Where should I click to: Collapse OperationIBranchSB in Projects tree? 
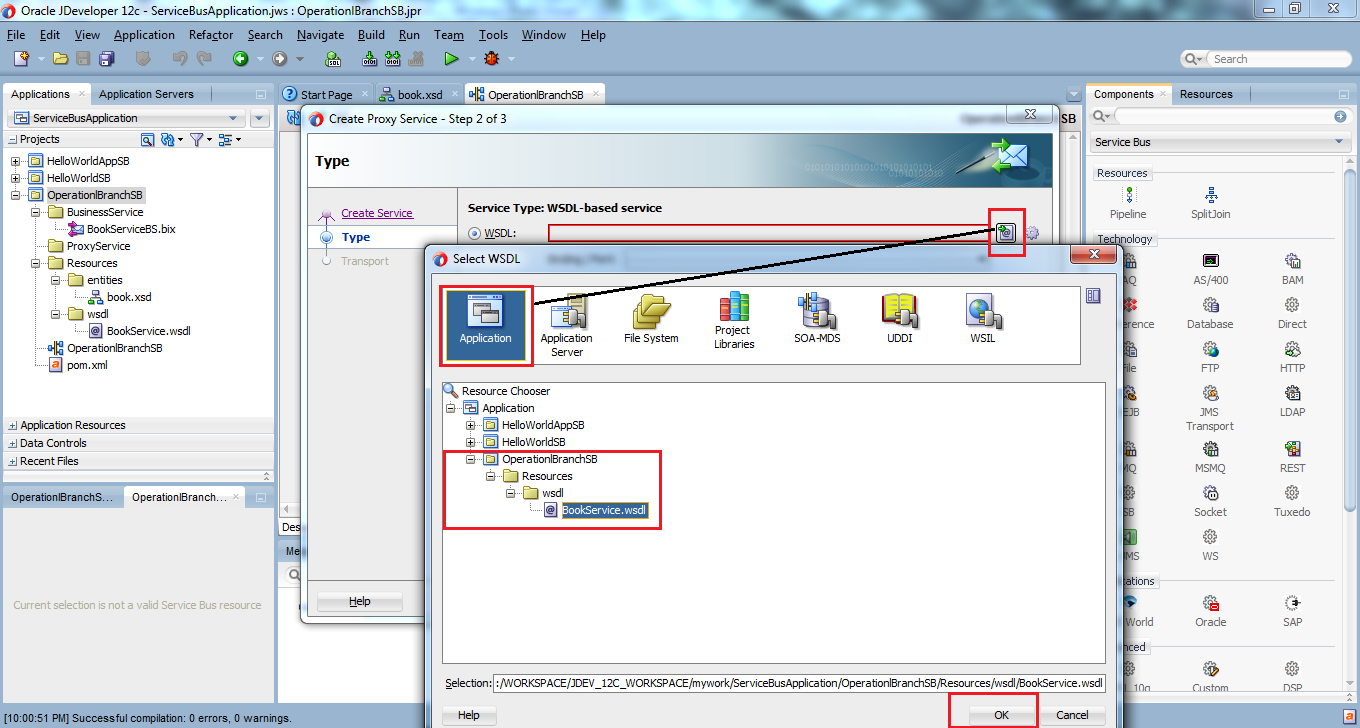(15, 195)
